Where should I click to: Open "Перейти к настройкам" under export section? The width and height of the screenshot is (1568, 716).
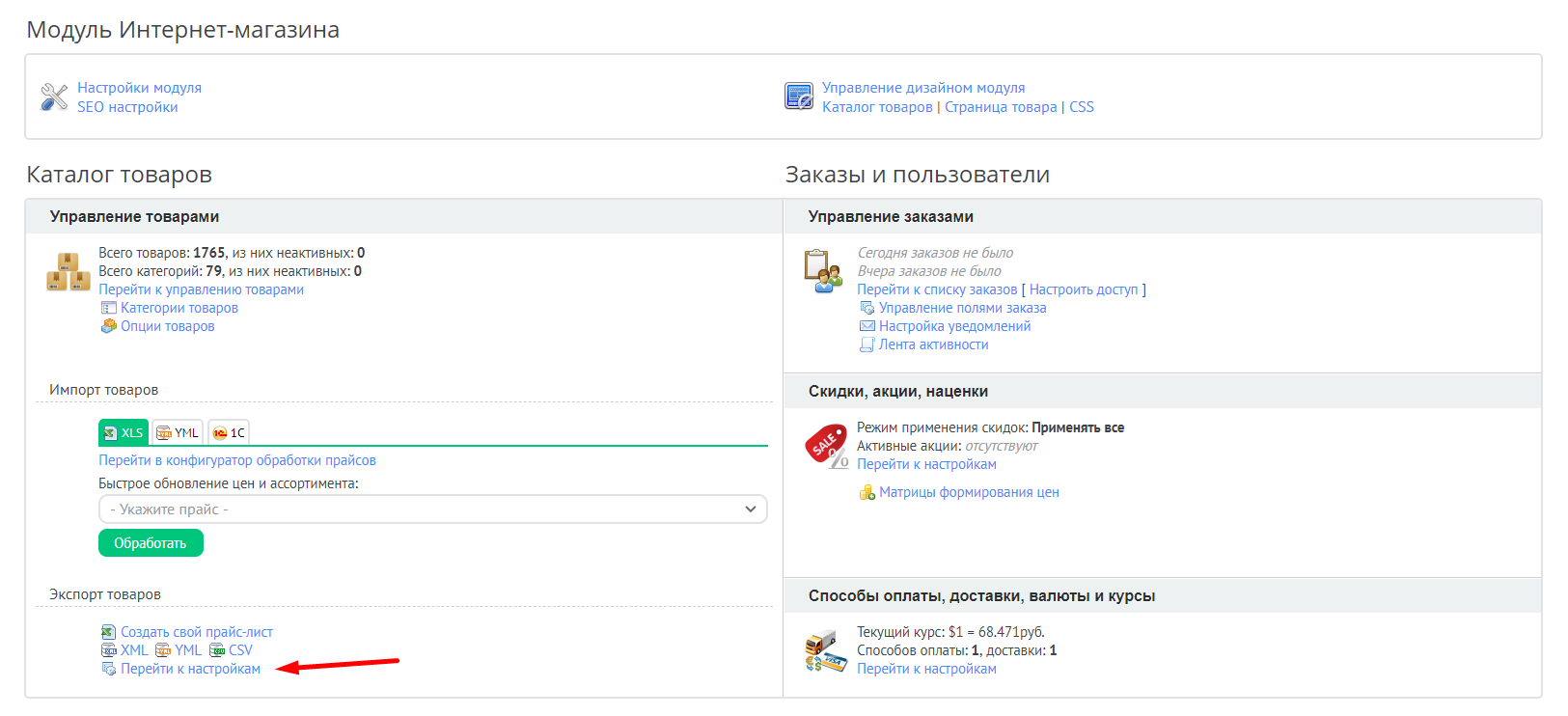pyautogui.click(x=190, y=669)
